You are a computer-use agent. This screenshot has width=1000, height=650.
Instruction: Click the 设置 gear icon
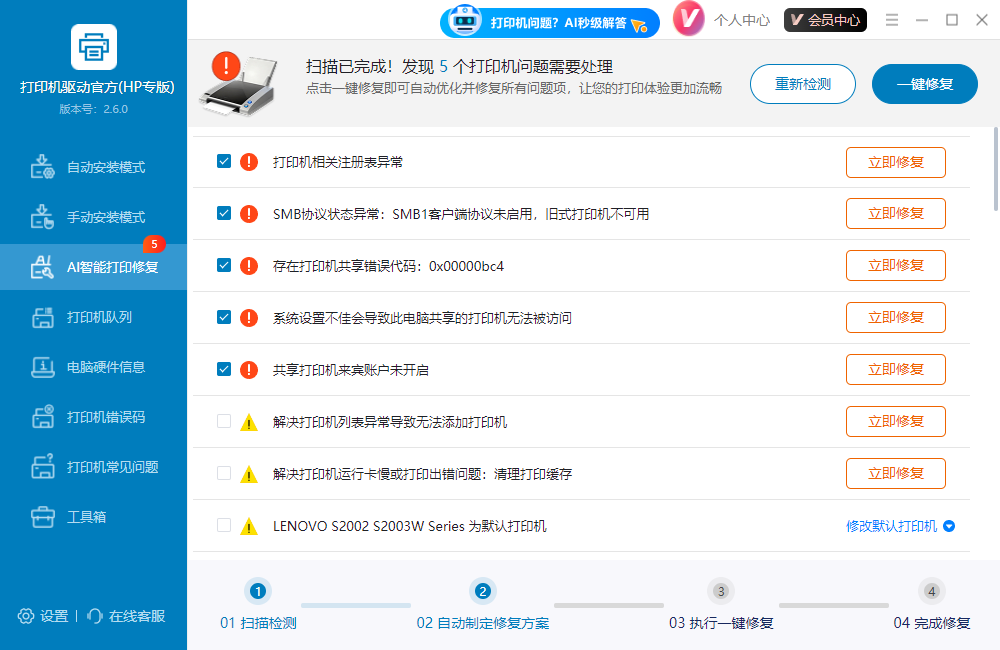pyautogui.click(x=26, y=616)
